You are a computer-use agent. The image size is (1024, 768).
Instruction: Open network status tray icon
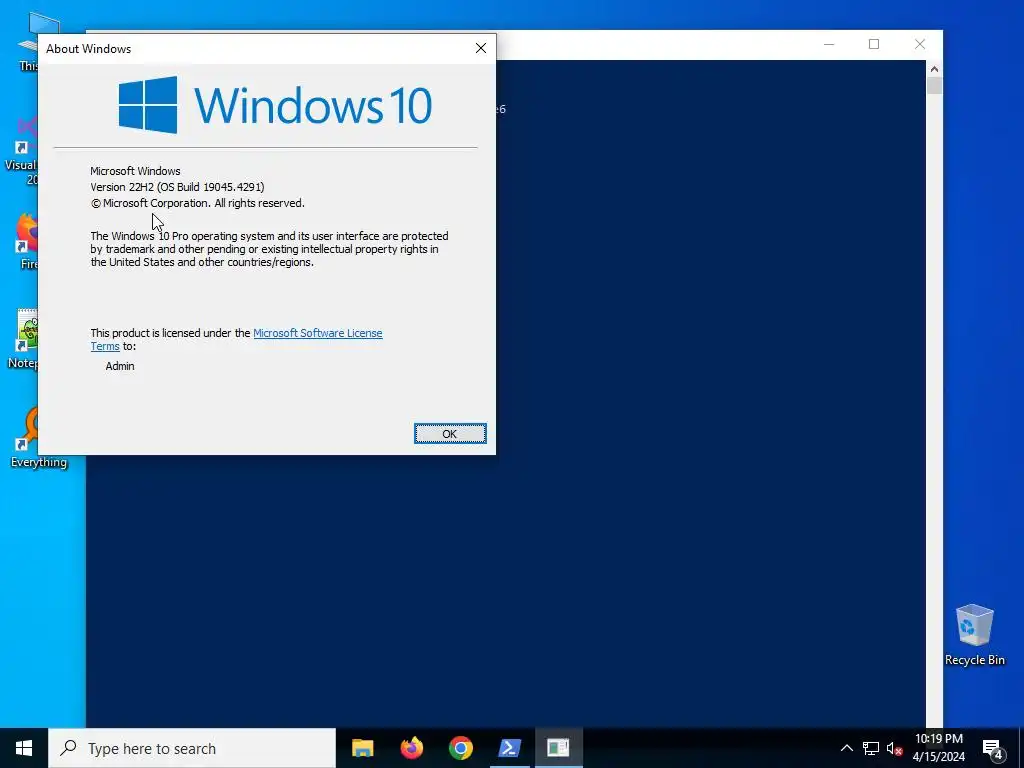pyautogui.click(x=871, y=748)
